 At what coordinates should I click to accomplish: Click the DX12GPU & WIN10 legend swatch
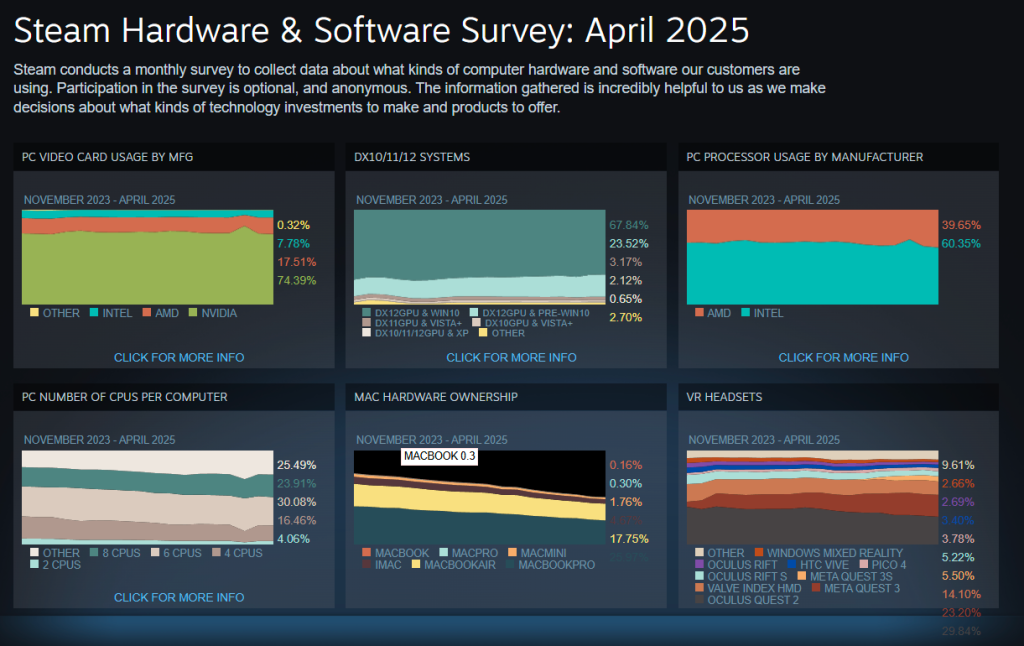point(366,313)
